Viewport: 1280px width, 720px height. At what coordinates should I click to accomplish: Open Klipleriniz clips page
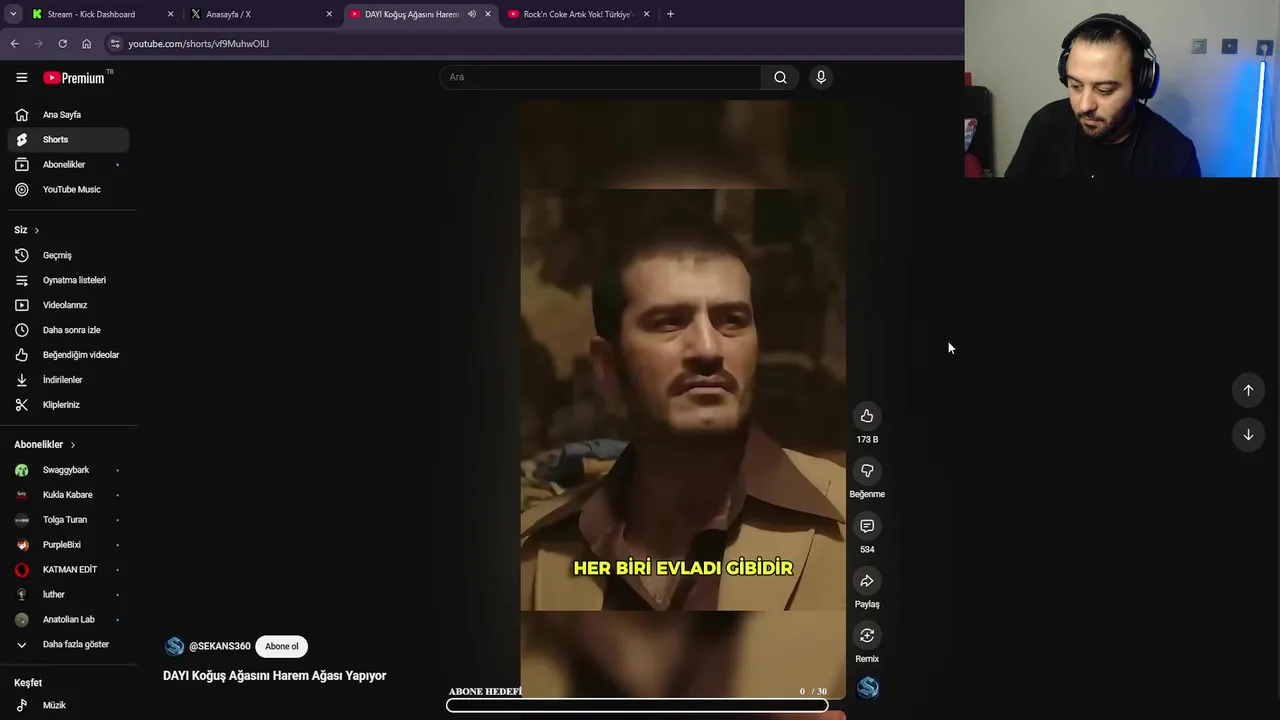point(68,405)
